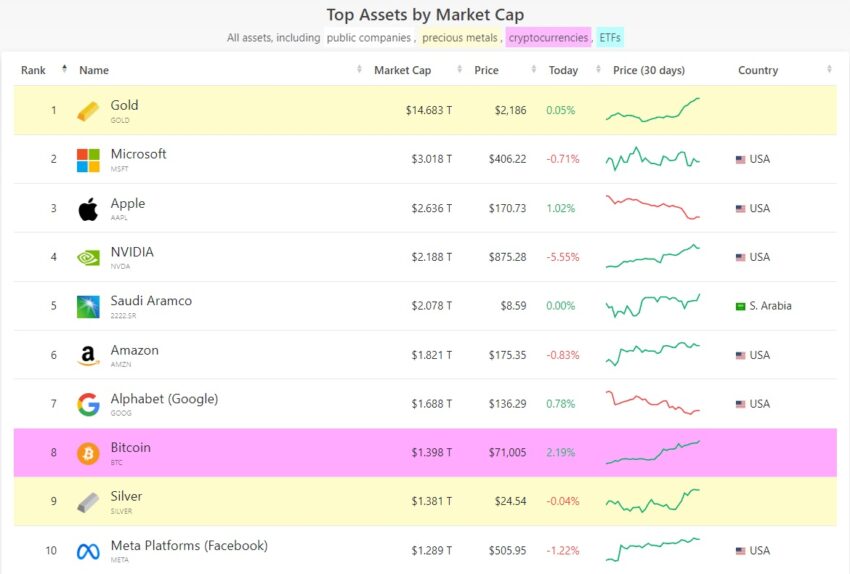Toggle the precious metals filter tag

point(460,37)
